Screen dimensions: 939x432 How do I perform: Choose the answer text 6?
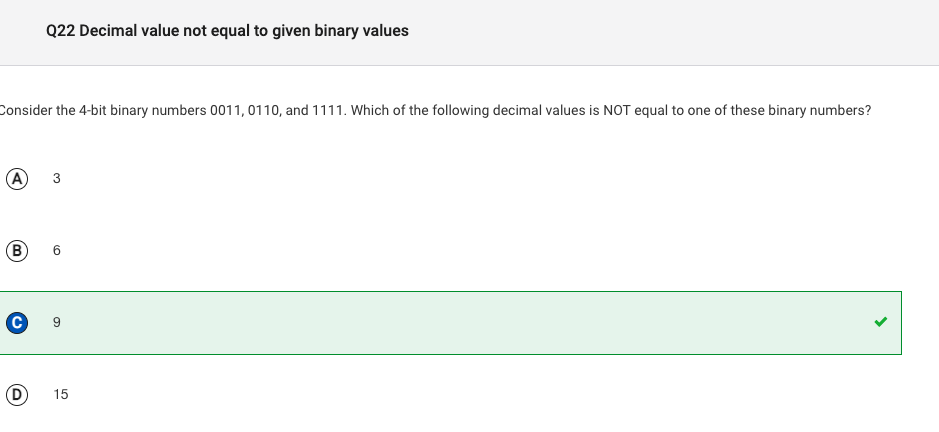point(57,250)
